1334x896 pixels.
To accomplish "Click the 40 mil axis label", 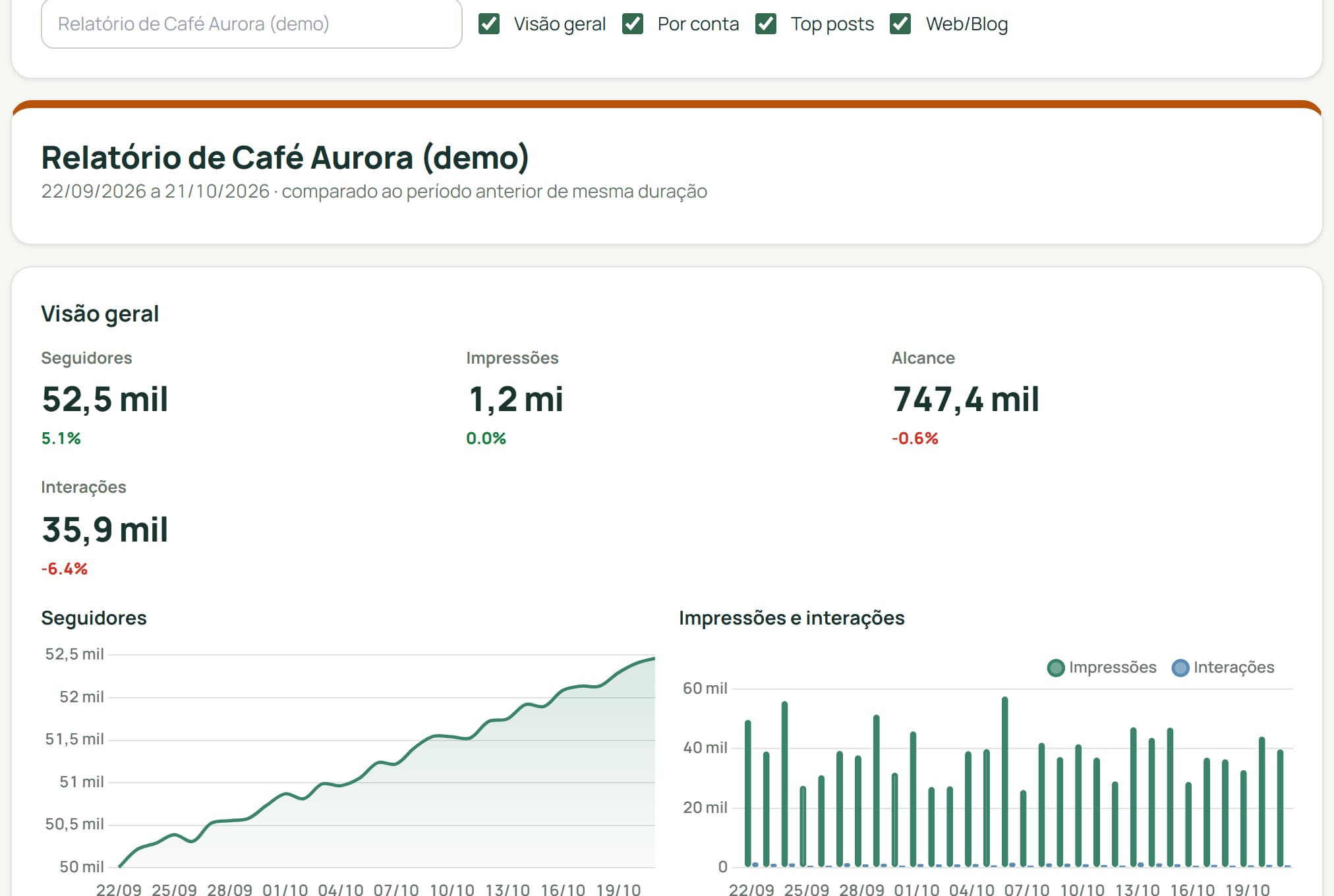I will (x=705, y=748).
